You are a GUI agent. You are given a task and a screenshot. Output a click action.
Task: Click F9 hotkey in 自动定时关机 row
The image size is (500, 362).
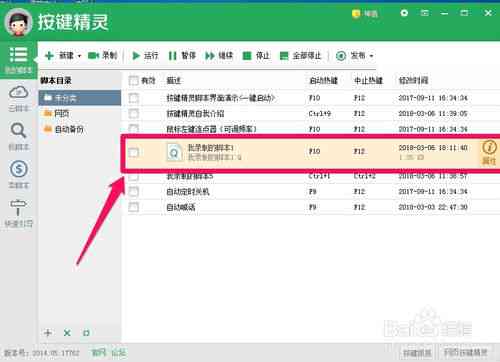(312, 191)
